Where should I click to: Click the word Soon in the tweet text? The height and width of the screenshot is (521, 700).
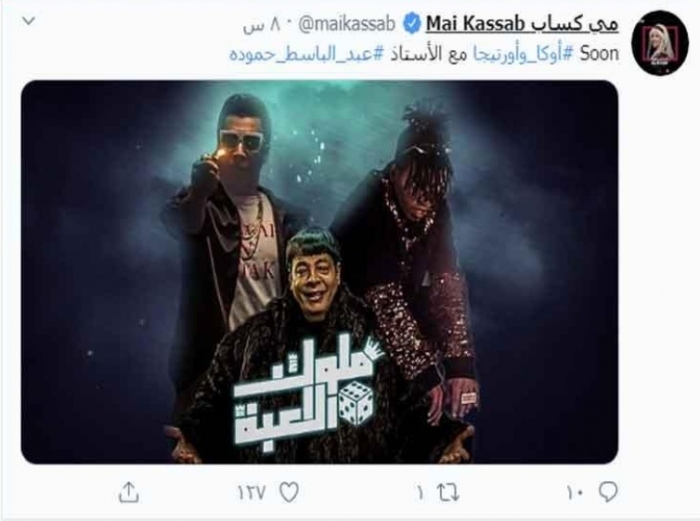(x=599, y=54)
